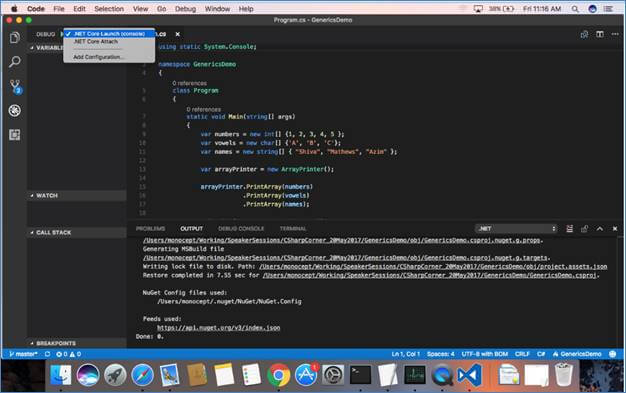
Task: Open Siri from the menu bar
Action: click(x=592, y=8)
